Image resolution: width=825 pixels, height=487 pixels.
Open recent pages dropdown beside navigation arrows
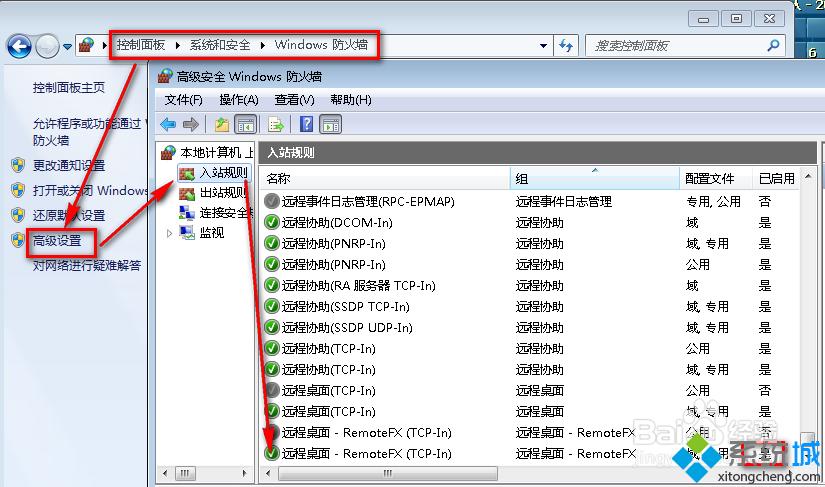(x=67, y=46)
